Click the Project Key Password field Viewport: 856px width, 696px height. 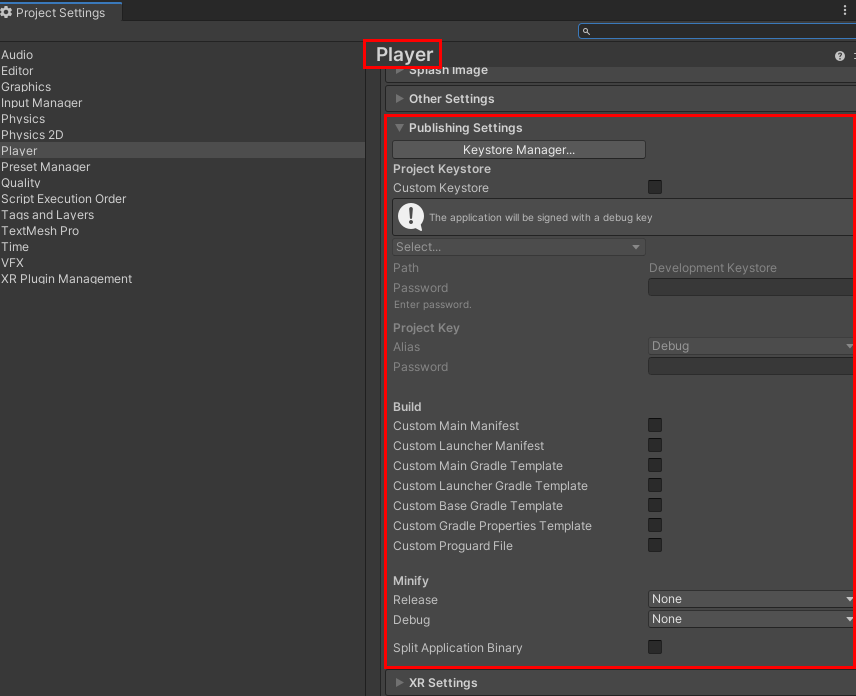[750, 367]
